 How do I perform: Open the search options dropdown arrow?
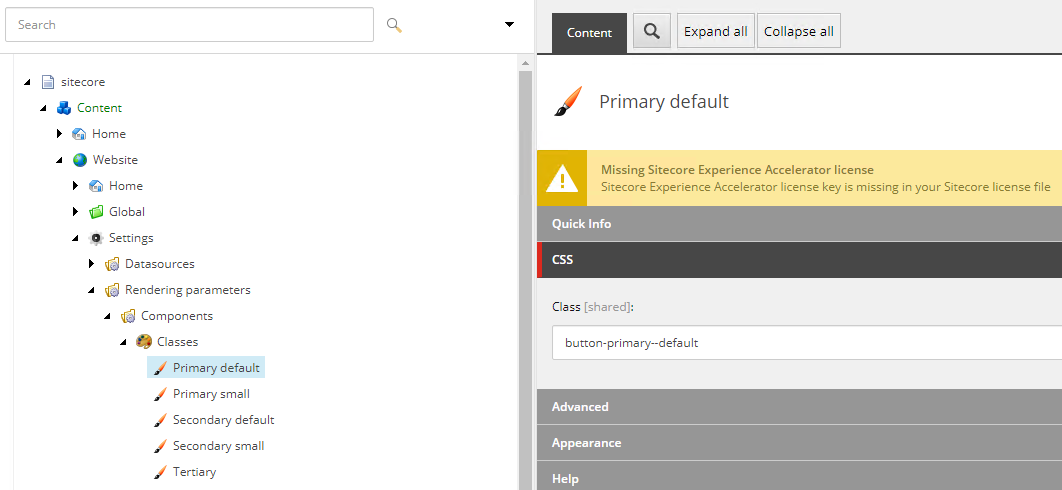click(509, 25)
